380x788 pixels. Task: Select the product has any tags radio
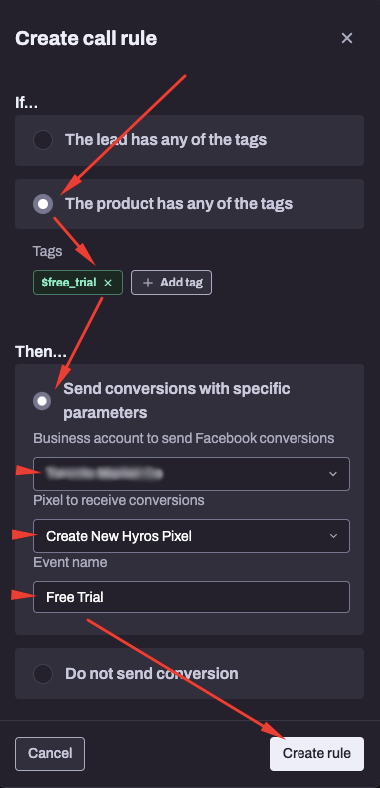click(43, 204)
